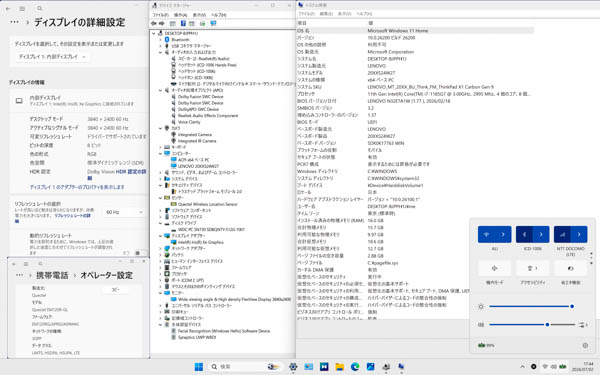The width and height of the screenshot is (600, 375).
Task: Open display adapter properties link
Action: click(x=77, y=187)
